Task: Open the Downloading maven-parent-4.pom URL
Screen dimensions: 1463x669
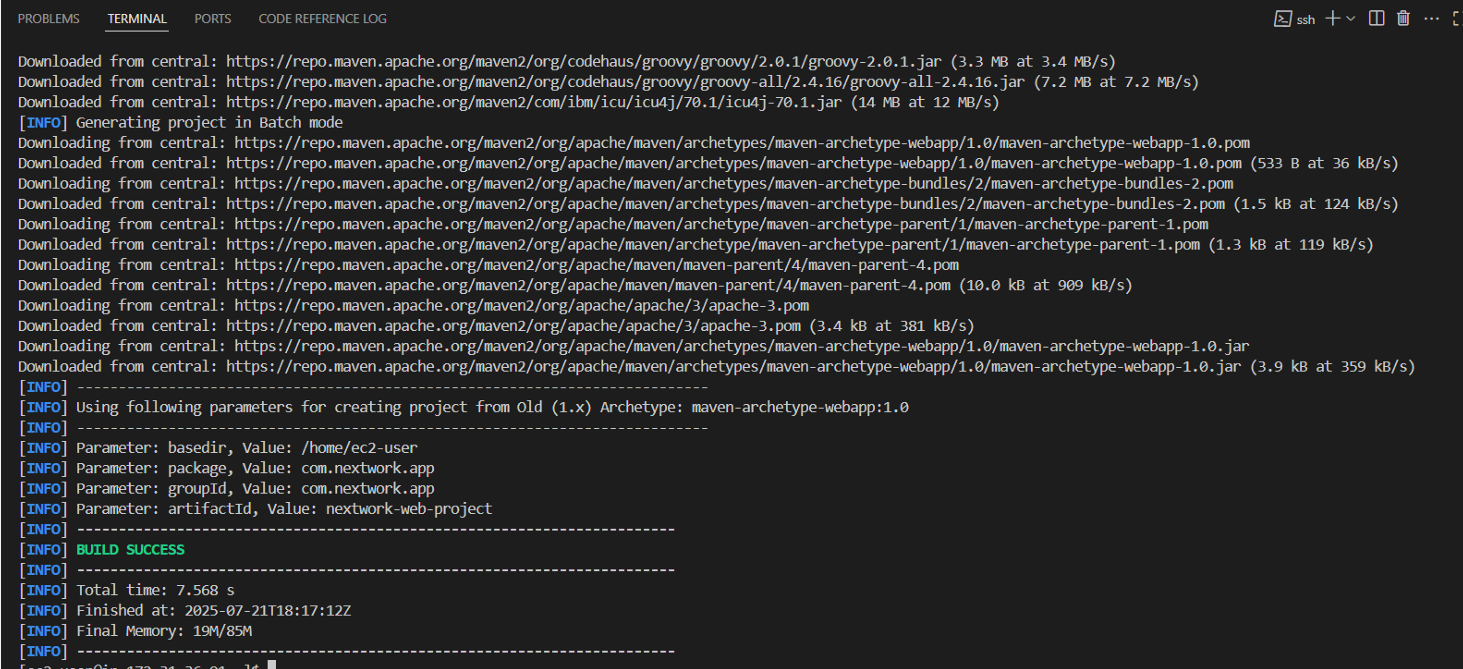Action: point(596,265)
